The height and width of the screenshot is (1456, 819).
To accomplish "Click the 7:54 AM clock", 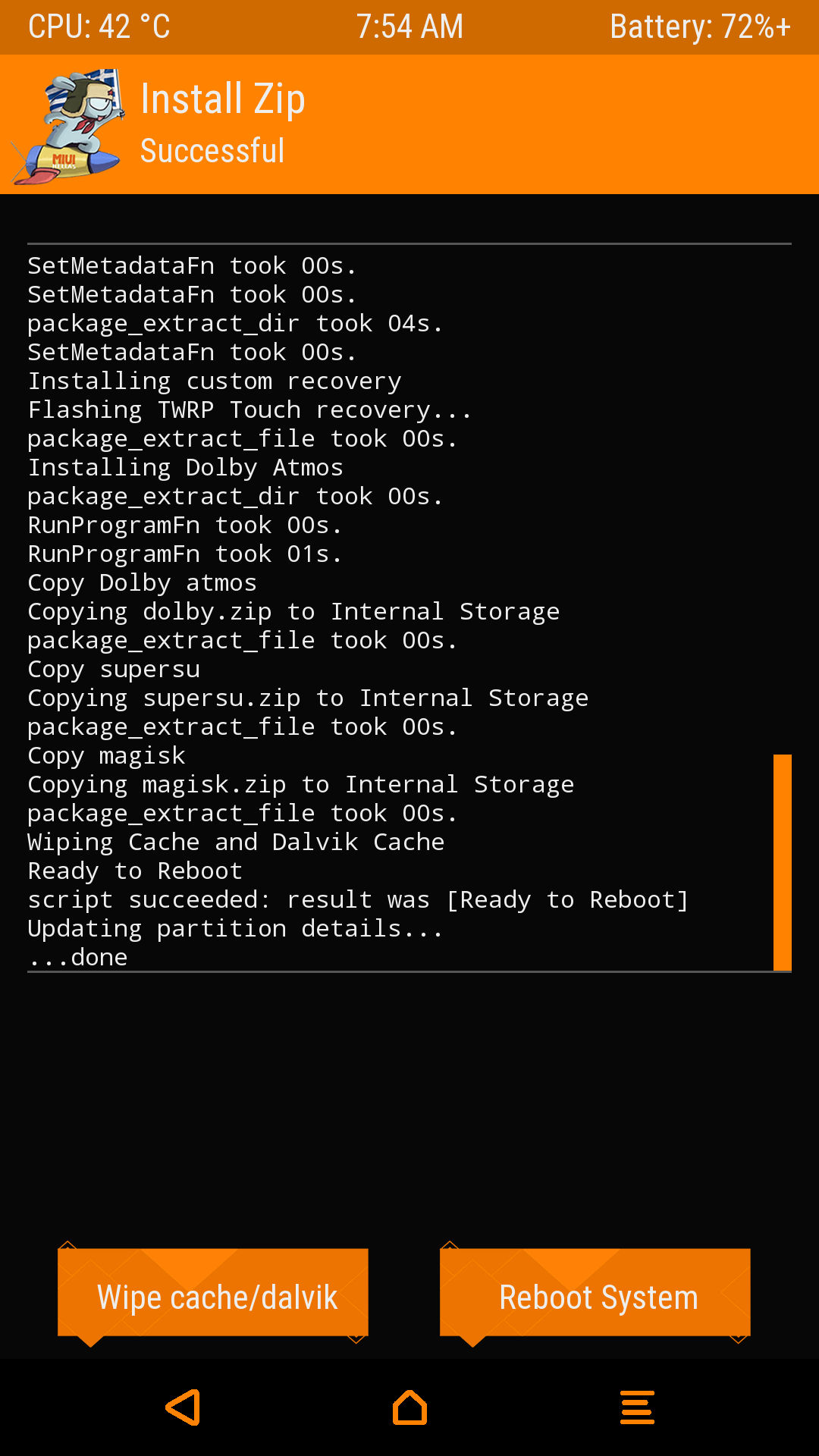I will click(x=409, y=27).
